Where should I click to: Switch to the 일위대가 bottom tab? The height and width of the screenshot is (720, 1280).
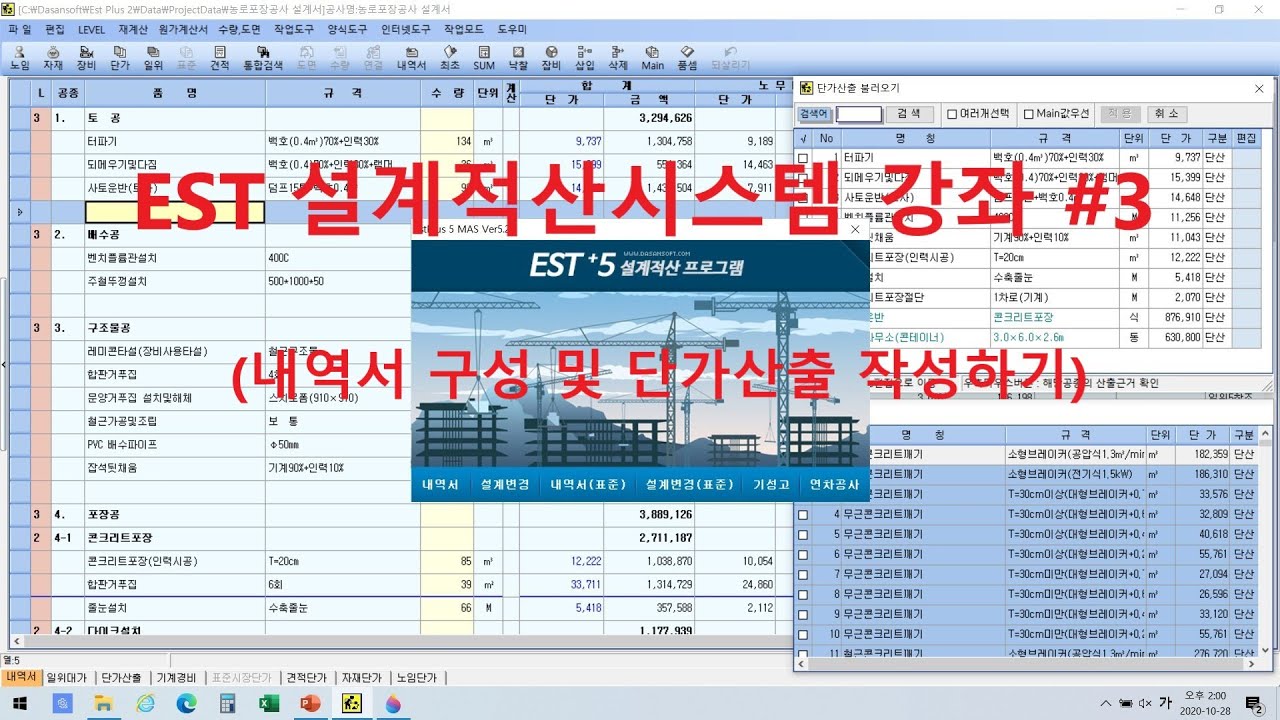[x=67, y=678]
